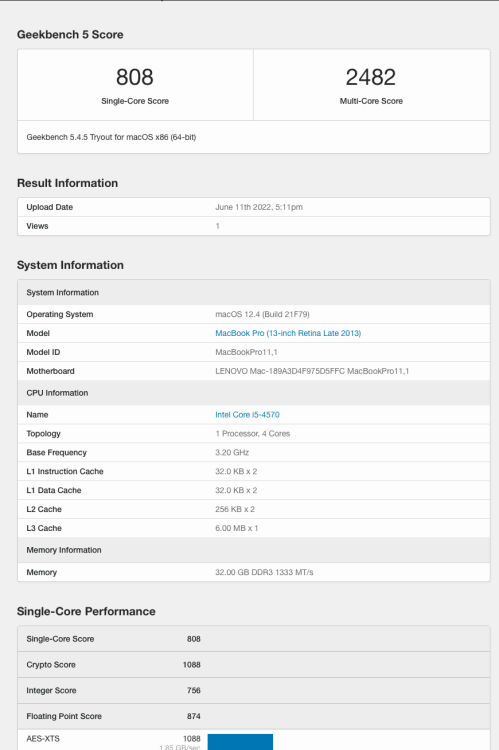The height and width of the screenshot is (750, 499).
Task: Click the Single-Core Performance heading
Action: [86, 611]
